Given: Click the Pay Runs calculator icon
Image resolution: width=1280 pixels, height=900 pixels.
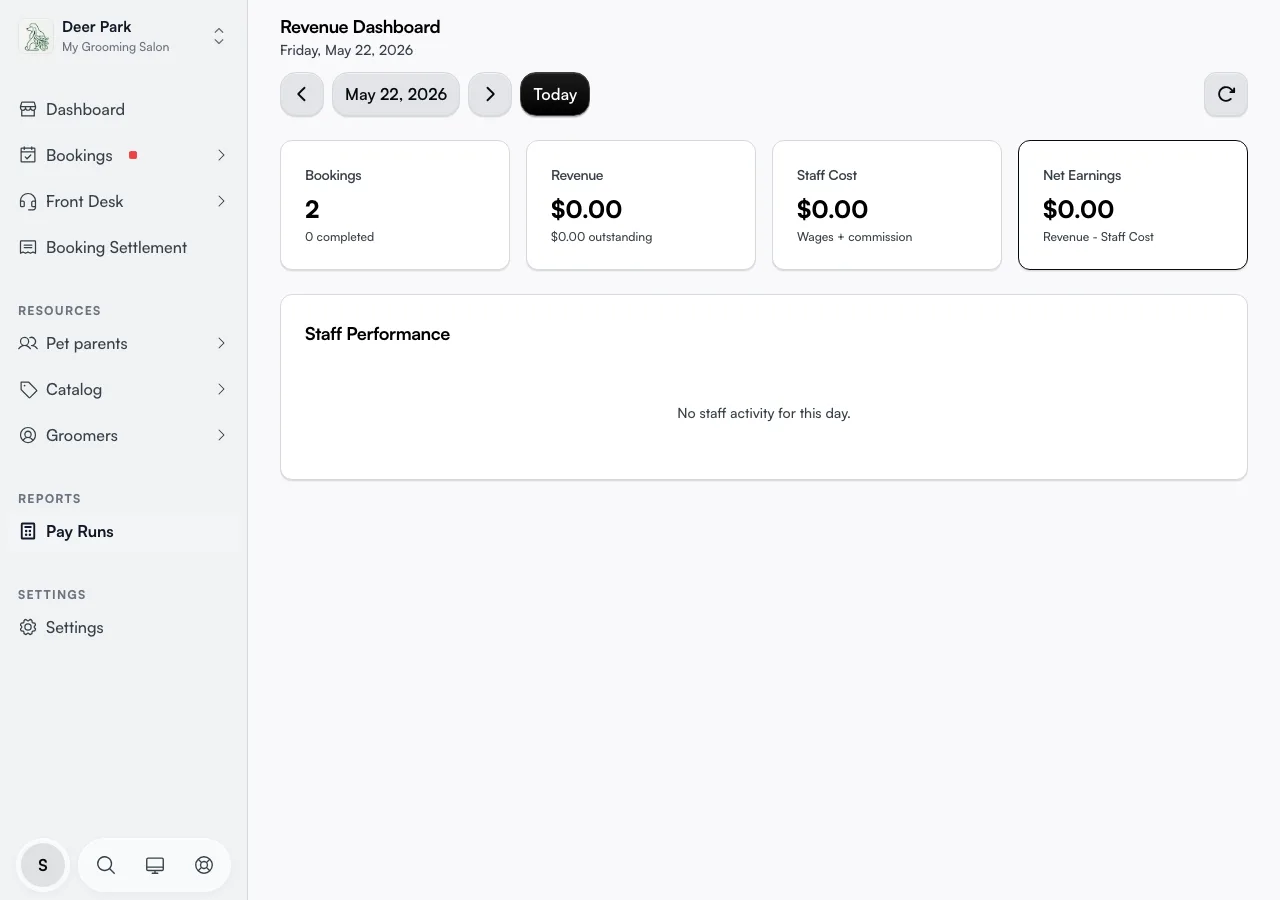Looking at the screenshot, I should (28, 531).
